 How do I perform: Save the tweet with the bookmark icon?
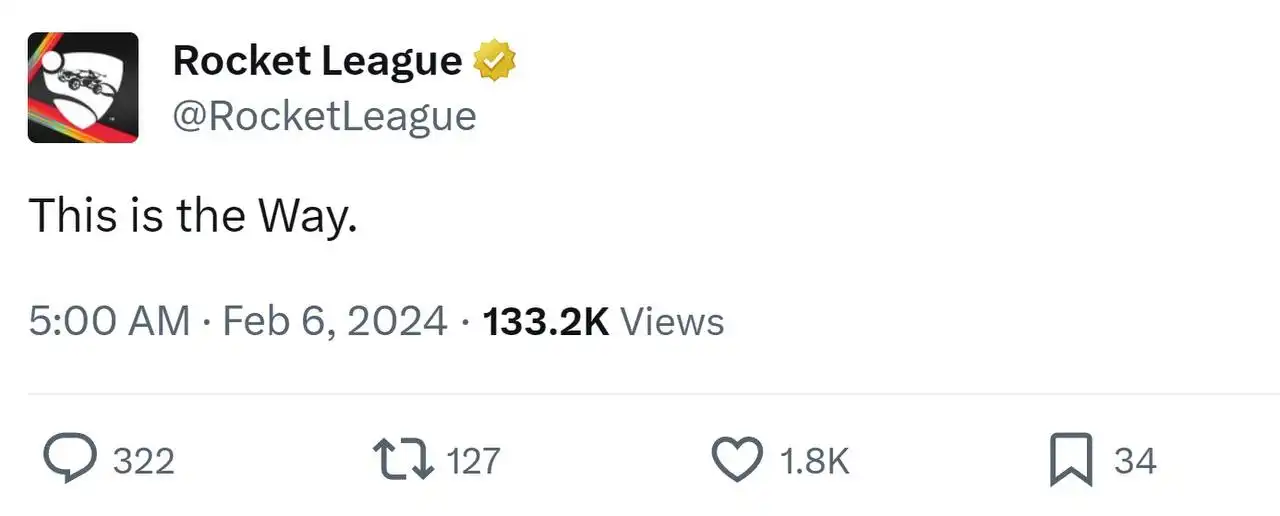click(1071, 461)
